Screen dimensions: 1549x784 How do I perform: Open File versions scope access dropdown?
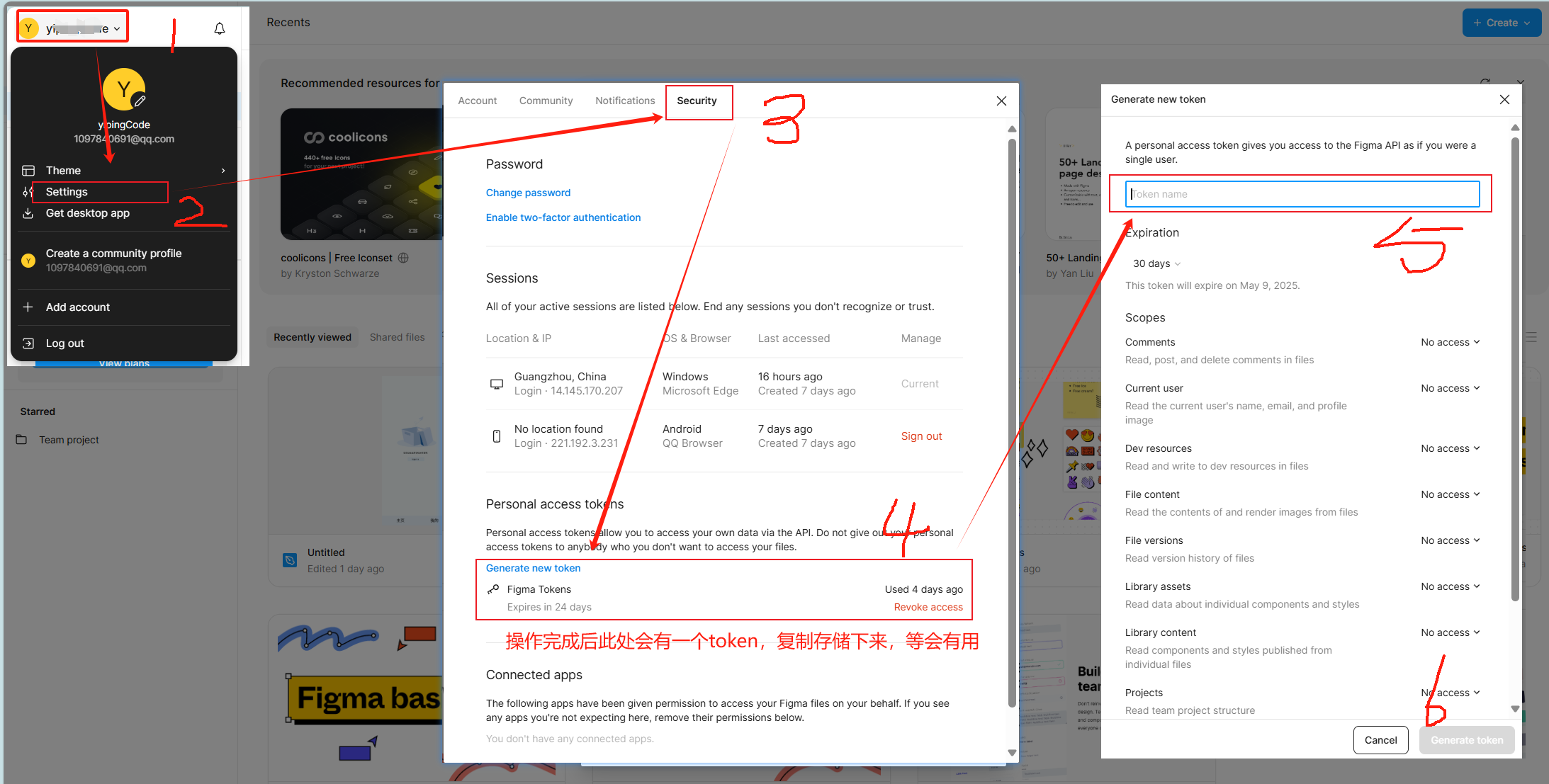click(1450, 540)
